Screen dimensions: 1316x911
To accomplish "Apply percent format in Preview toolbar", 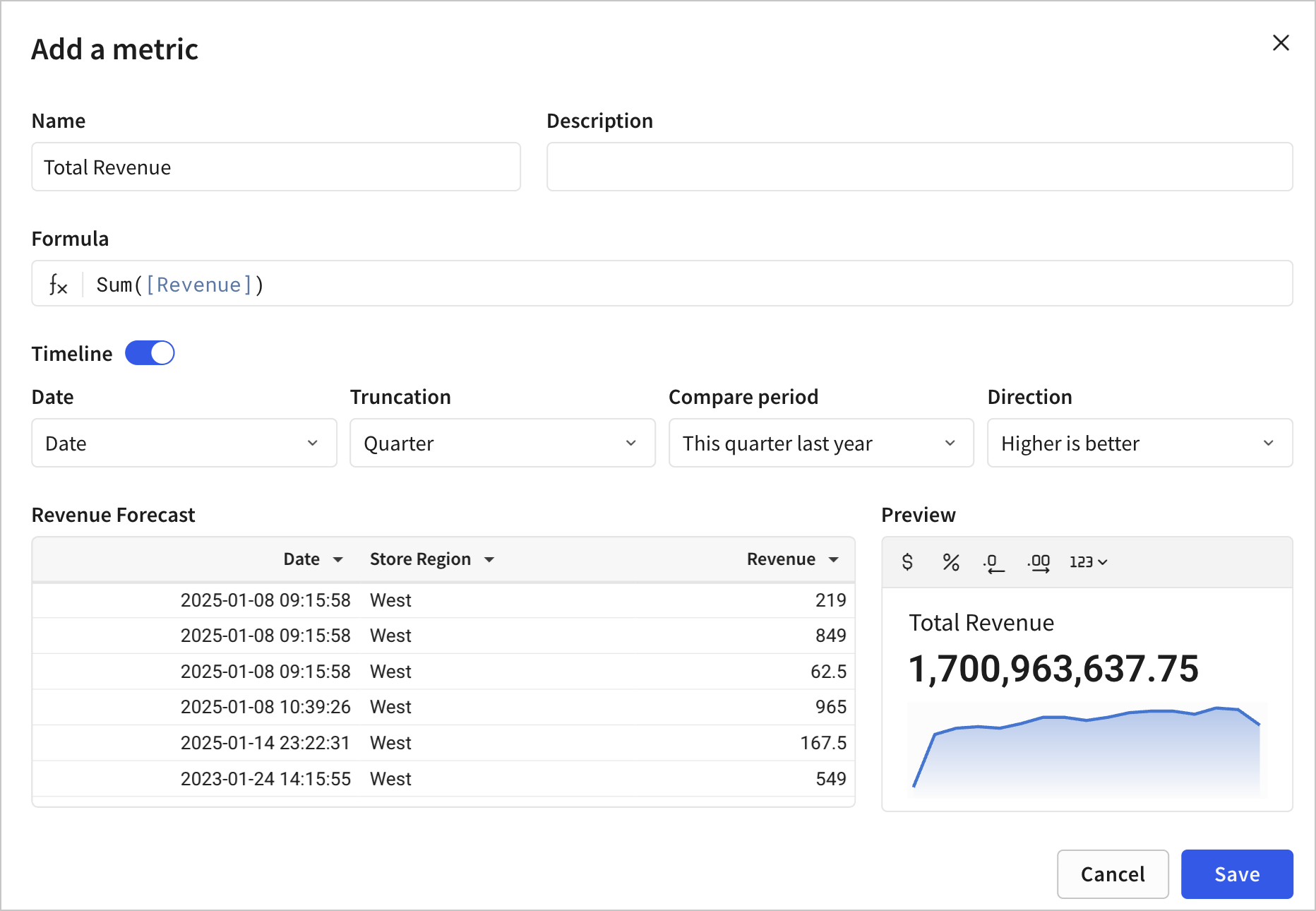I will [951, 562].
